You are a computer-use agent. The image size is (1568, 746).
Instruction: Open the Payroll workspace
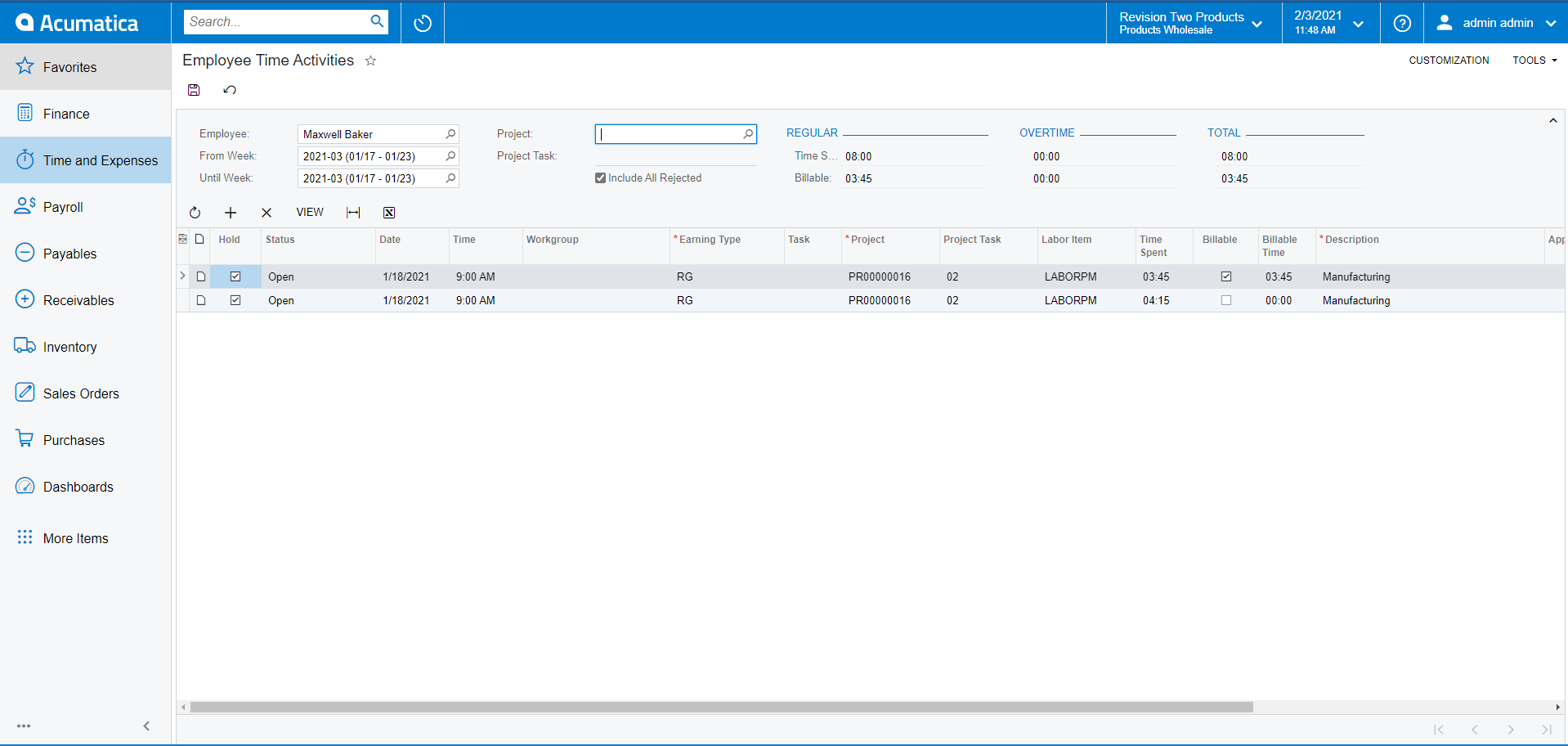point(86,207)
